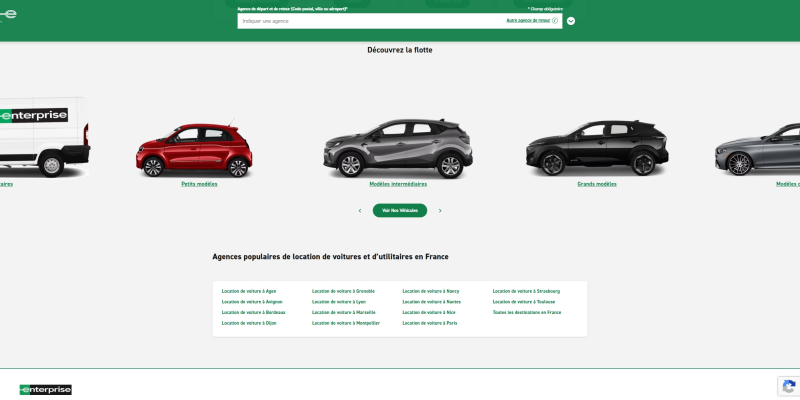Open the 'Petits modèles' link
Screen dimensions: 800x400
199,184
